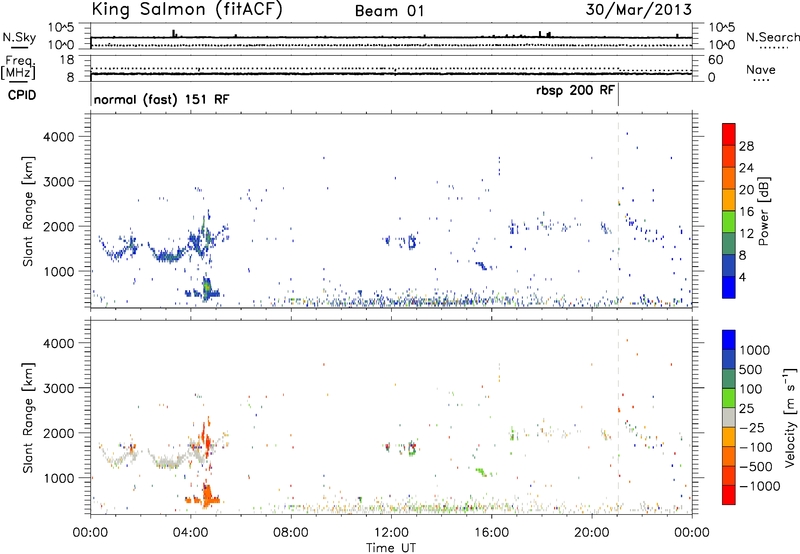The height and width of the screenshot is (554, 800).
Task: Click the date "30/Mar/2013"
Action: click(638, 10)
